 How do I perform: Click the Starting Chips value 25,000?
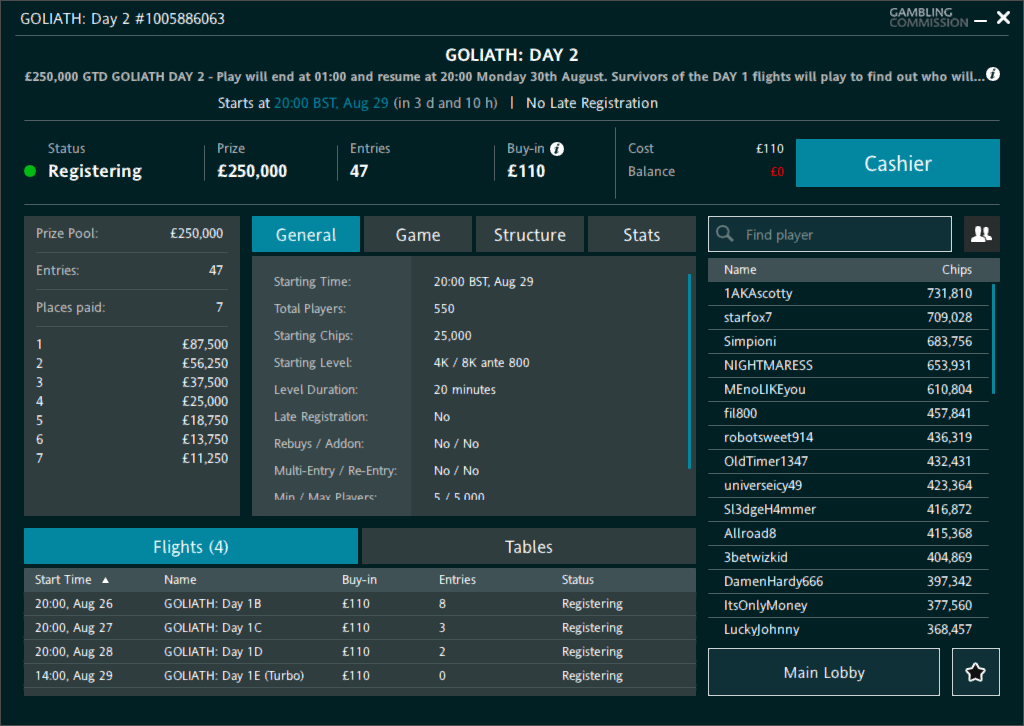click(453, 336)
